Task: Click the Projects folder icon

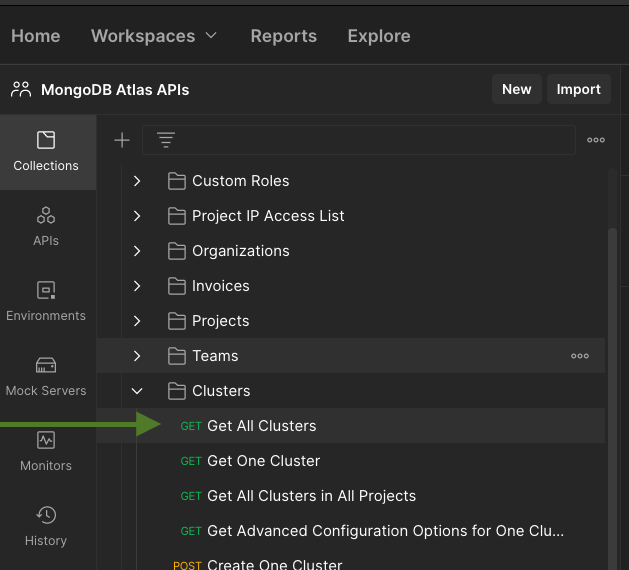Action: pos(177,321)
